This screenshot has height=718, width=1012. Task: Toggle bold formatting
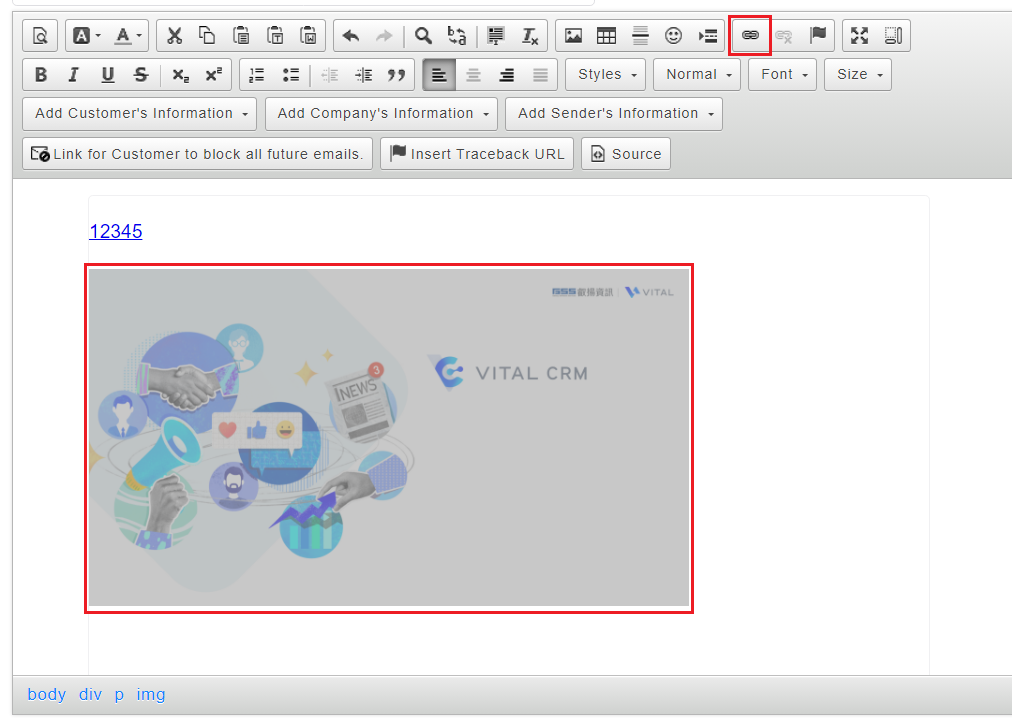click(x=41, y=75)
